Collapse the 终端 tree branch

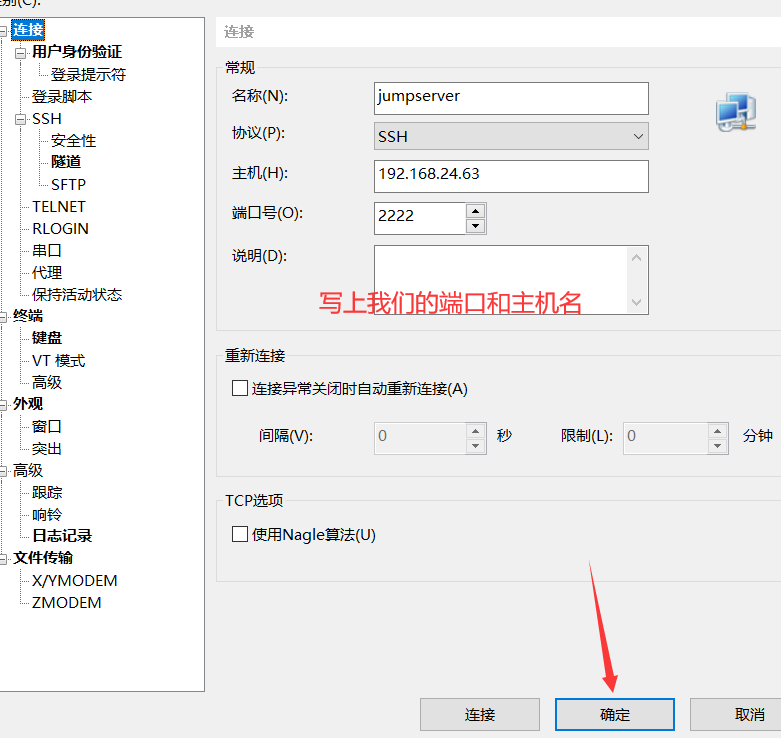[2, 316]
